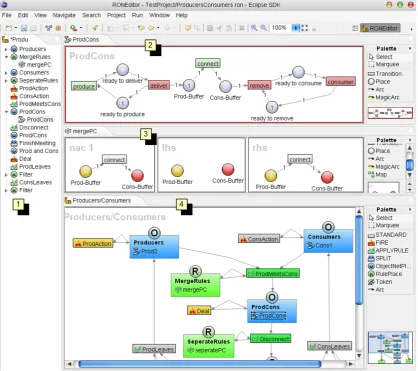Click the green Disconnect transition in diagram
Screen dimensions: 418x371
tap(270, 339)
